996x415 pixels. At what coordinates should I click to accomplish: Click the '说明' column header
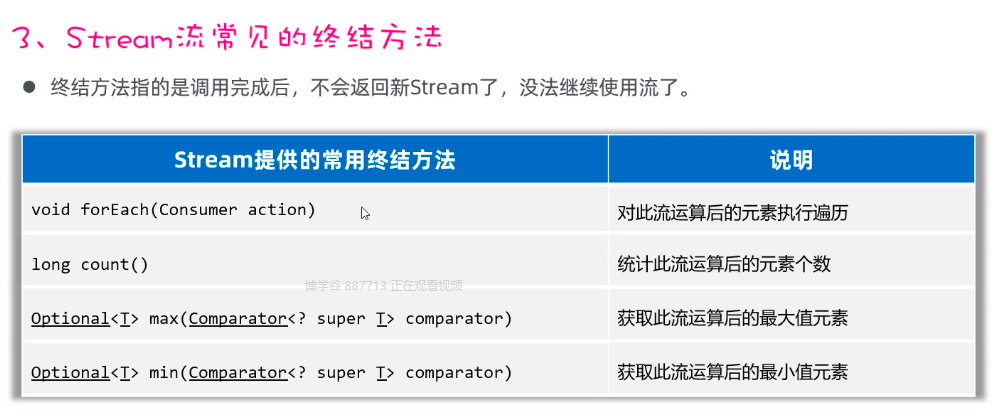(790, 160)
